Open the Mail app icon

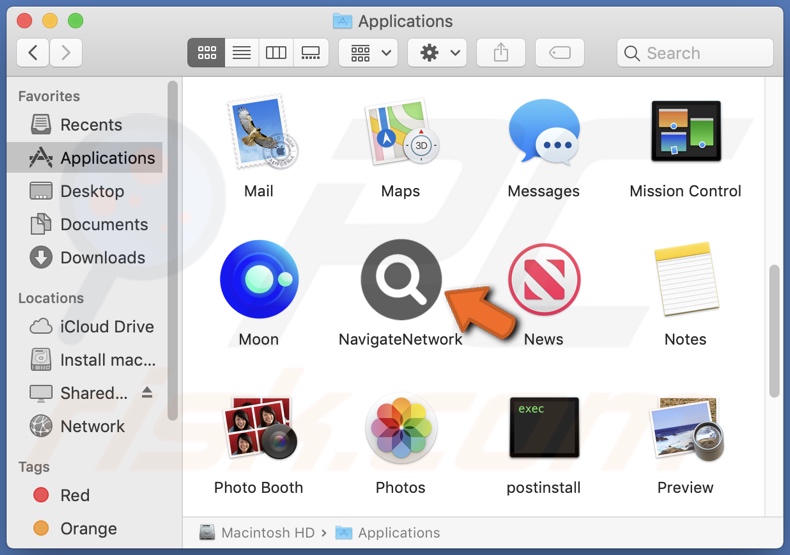point(261,132)
